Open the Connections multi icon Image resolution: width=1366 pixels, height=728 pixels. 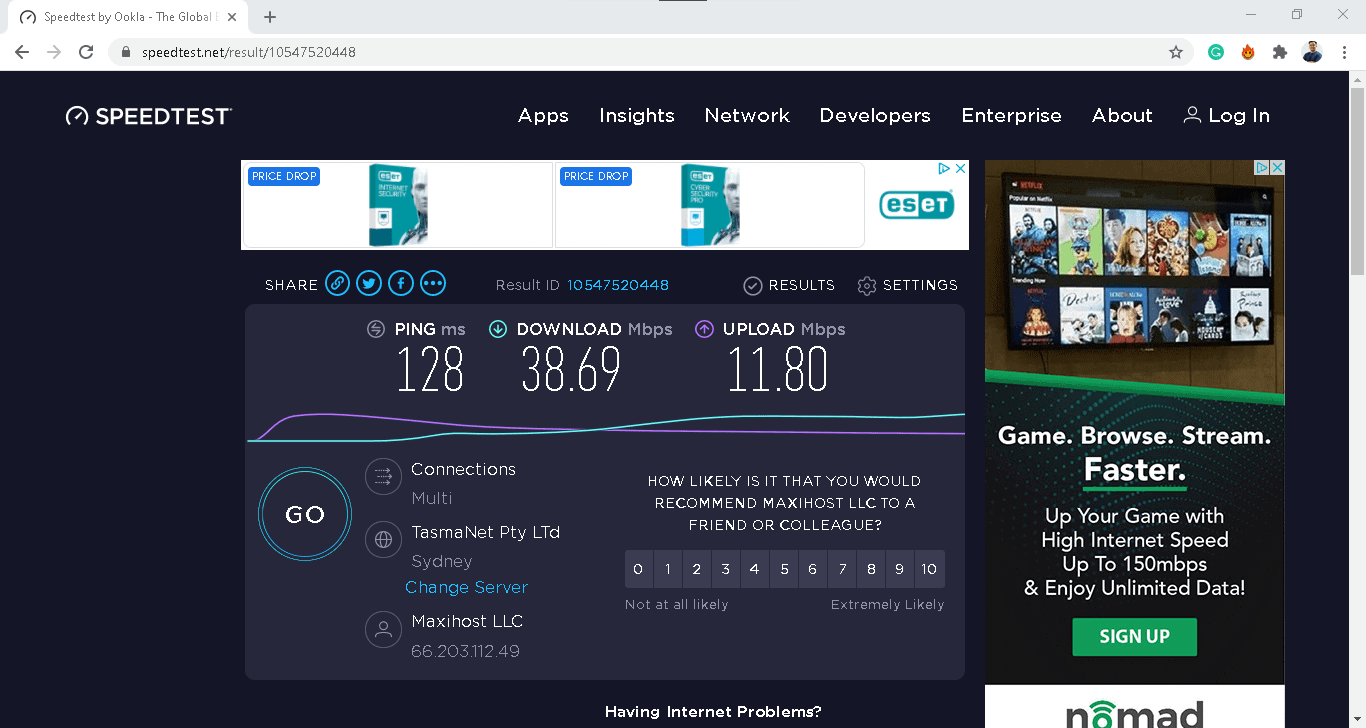click(x=383, y=477)
